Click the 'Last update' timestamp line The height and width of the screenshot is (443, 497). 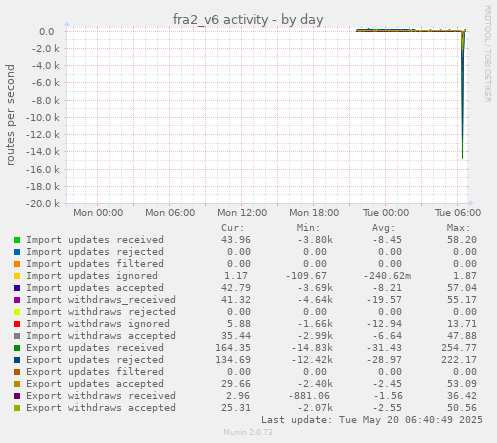click(x=372, y=420)
